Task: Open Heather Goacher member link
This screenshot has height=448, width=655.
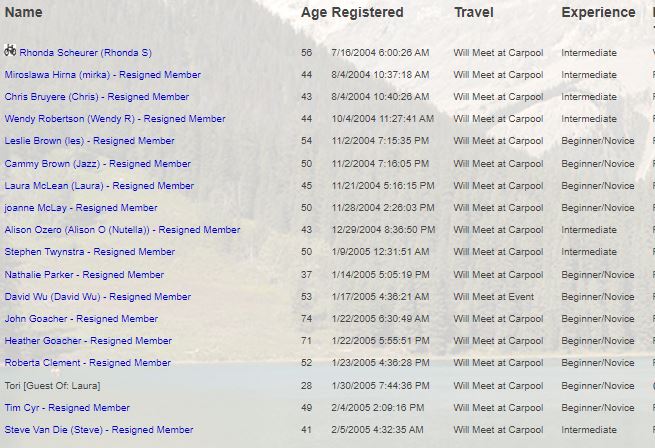Action: point(88,341)
